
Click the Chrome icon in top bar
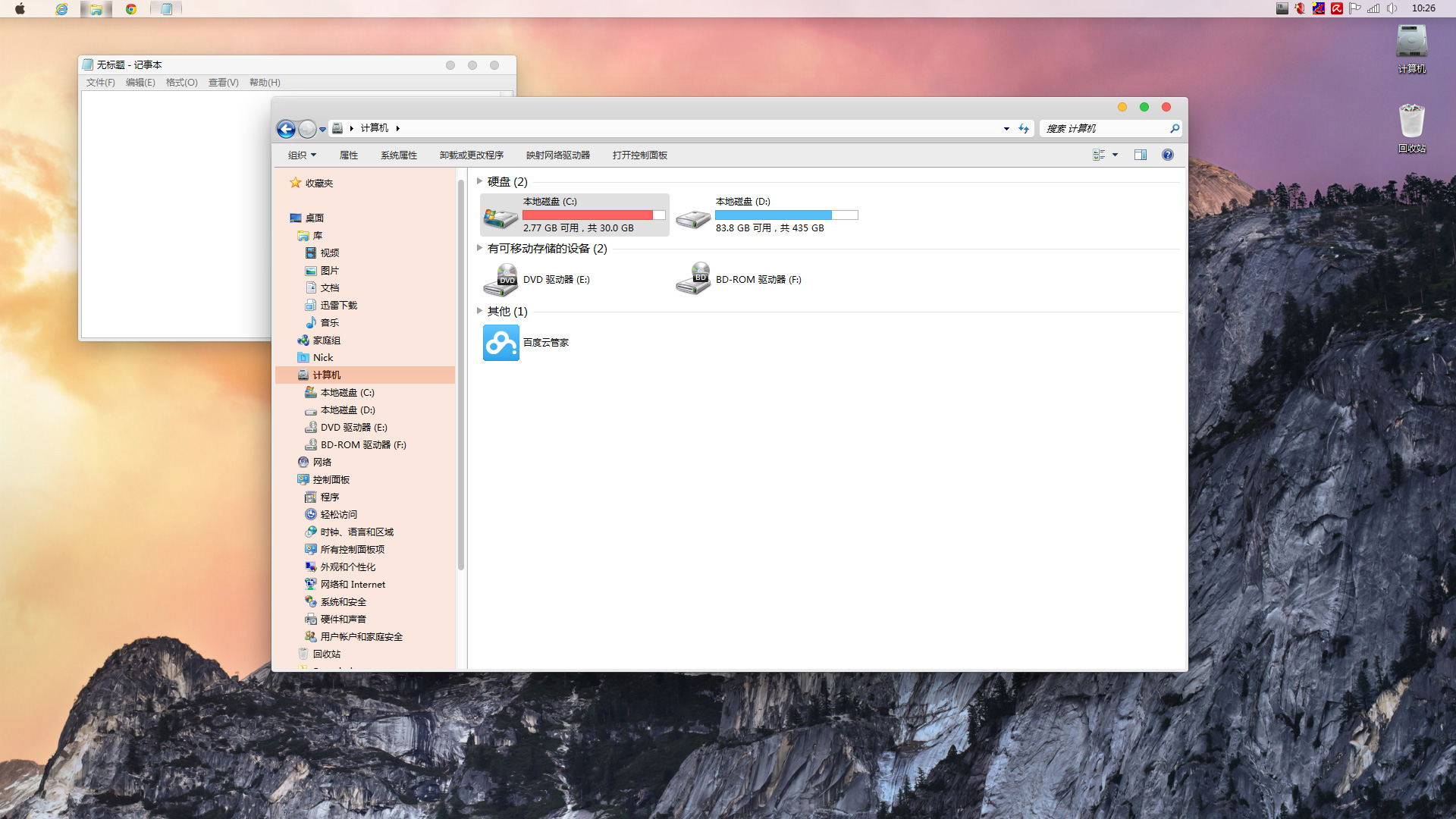131,9
